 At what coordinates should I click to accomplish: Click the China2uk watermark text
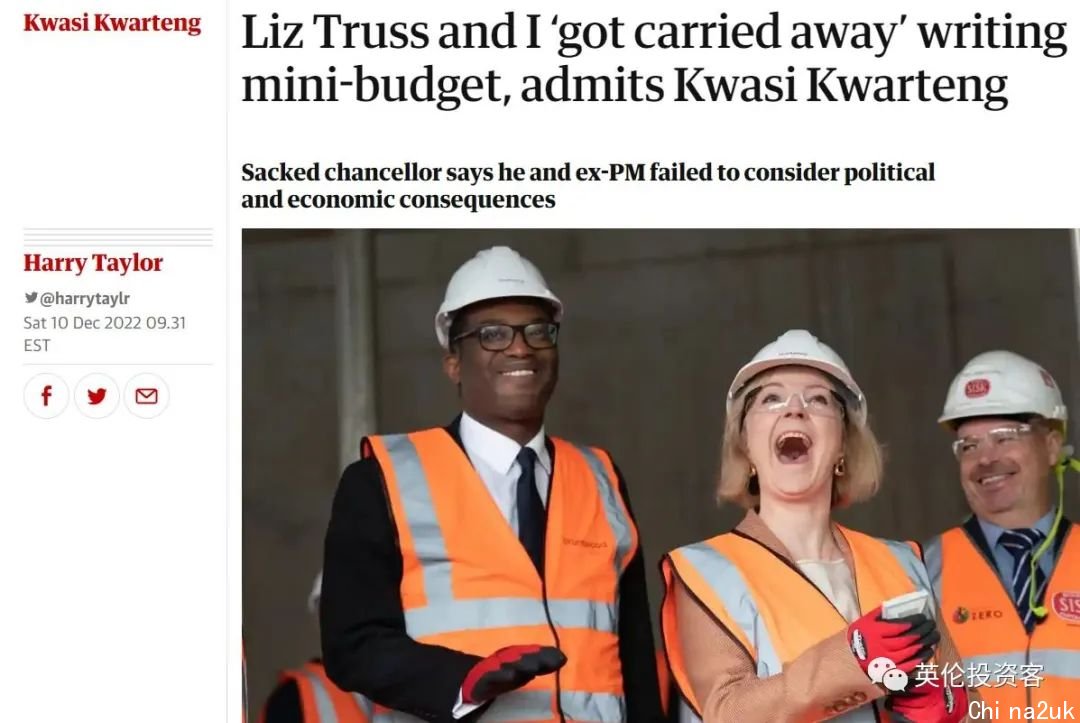click(x=1021, y=710)
